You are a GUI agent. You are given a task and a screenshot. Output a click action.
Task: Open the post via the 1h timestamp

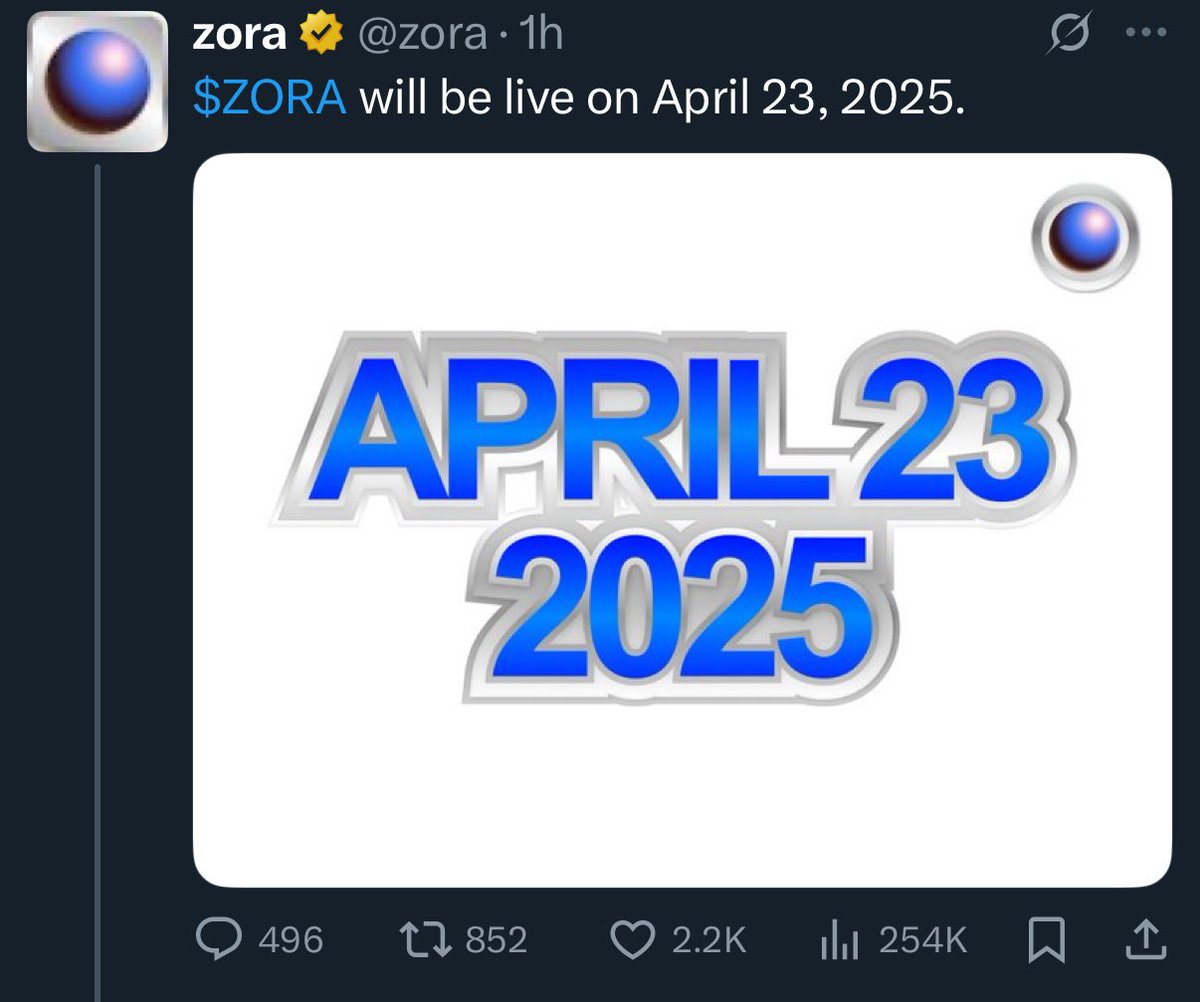coord(540,32)
